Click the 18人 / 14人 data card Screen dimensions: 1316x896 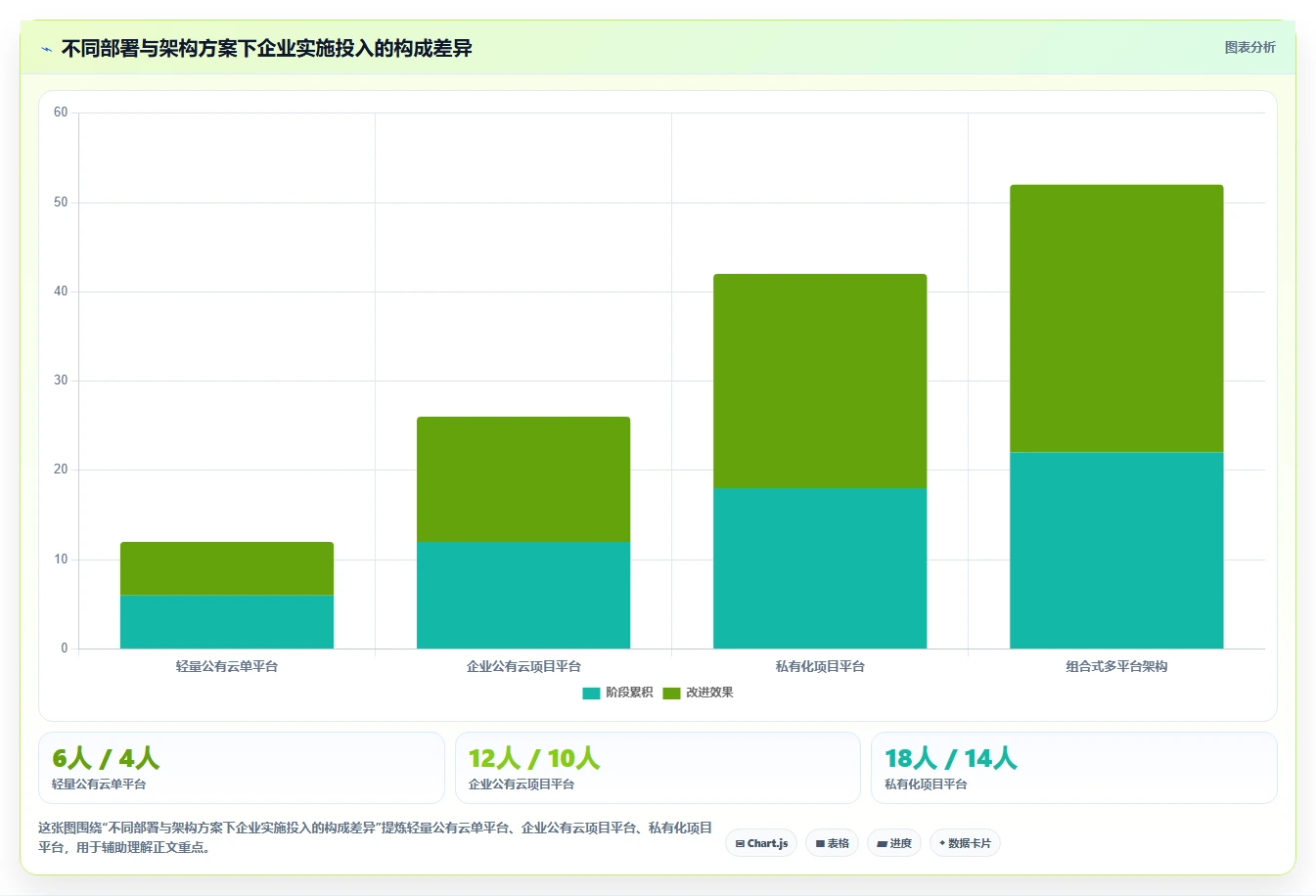tap(1074, 768)
